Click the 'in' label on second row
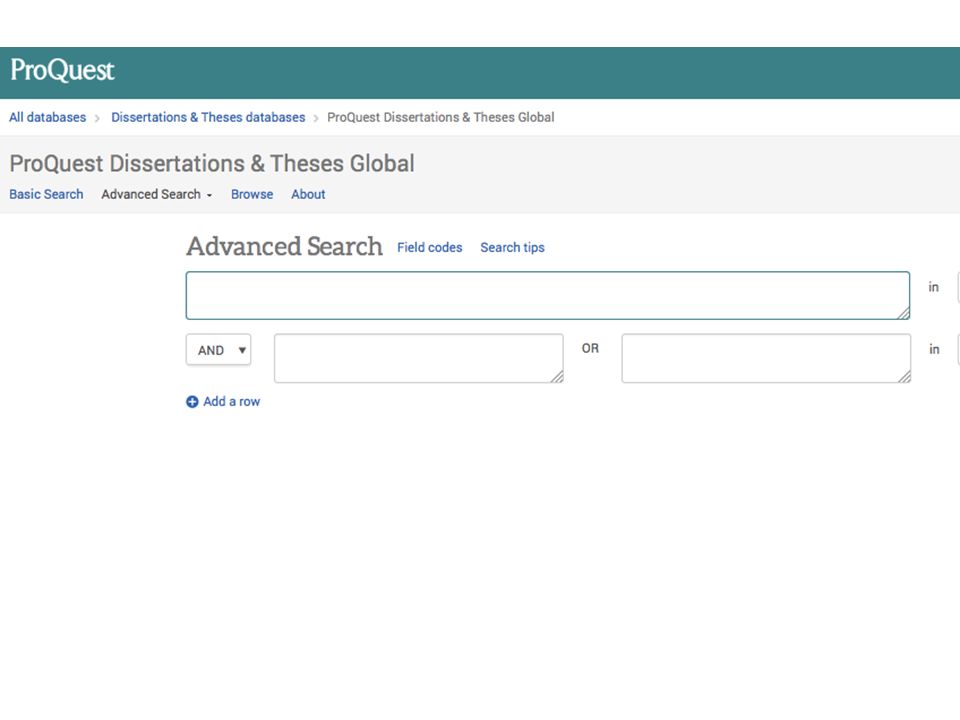This screenshot has width=960, height=720. pos(934,349)
